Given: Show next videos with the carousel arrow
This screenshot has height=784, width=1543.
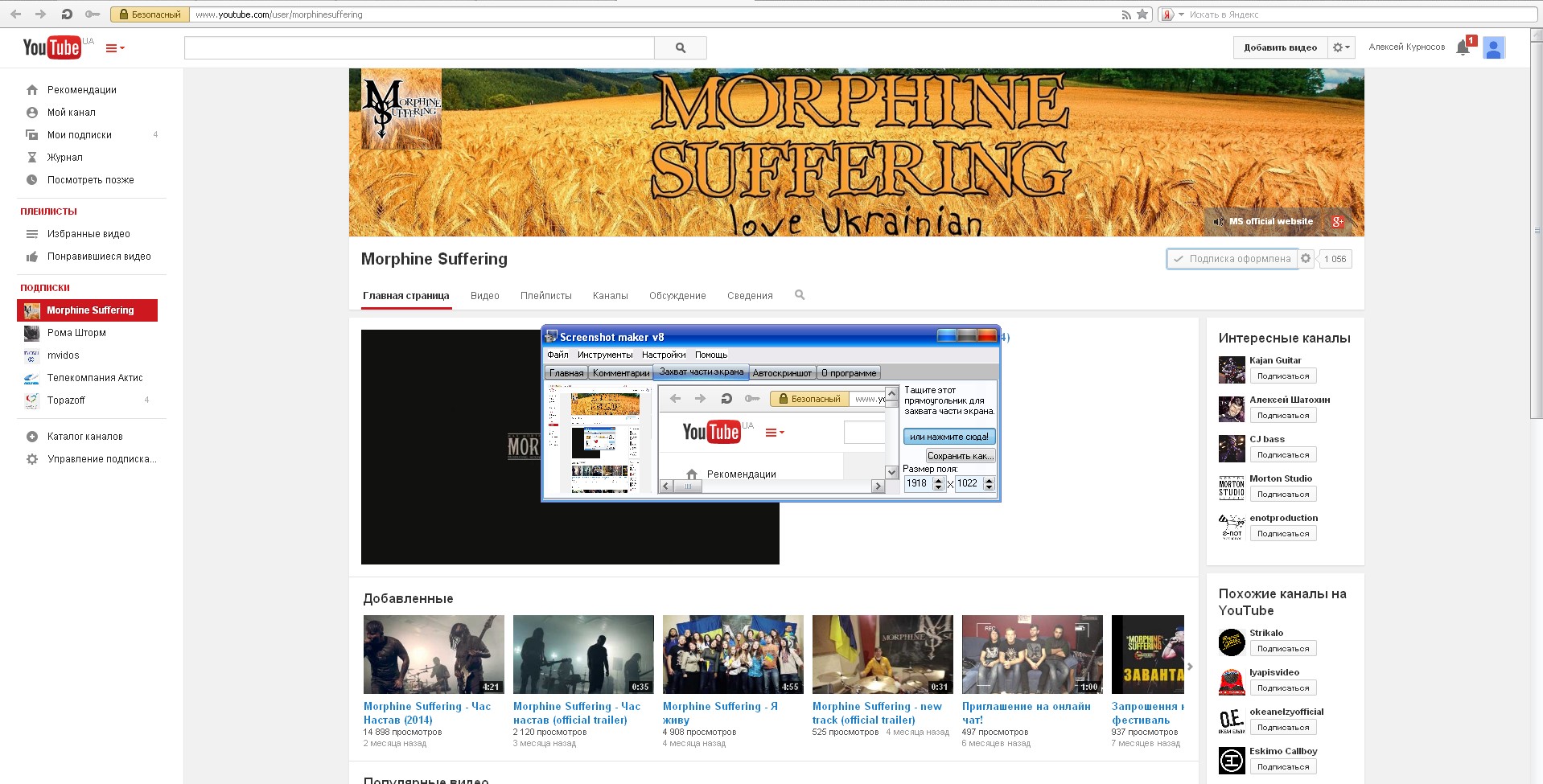Looking at the screenshot, I should pos(1191,667).
